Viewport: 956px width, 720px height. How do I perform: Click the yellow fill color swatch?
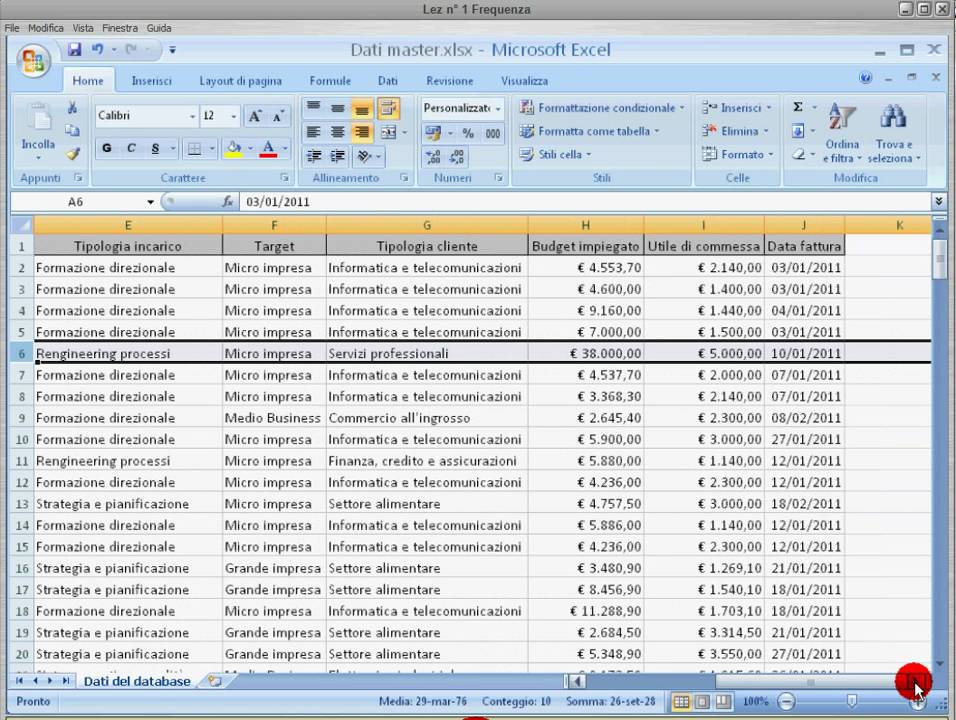pyautogui.click(x=233, y=148)
